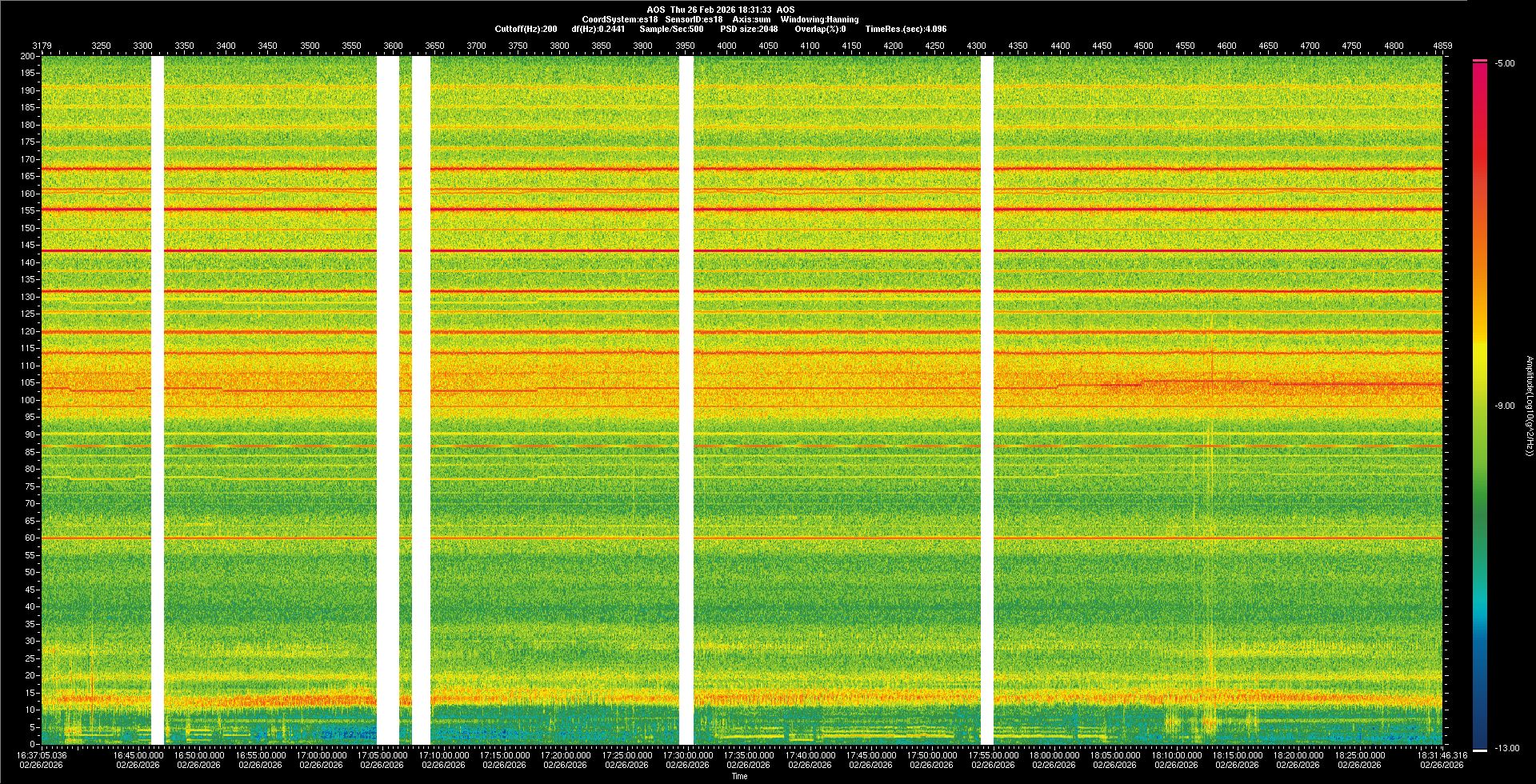Image resolution: width=1536 pixels, height=784 pixels.
Task: Click the 4859 end label on the top axis
Action: point(1442,46)
